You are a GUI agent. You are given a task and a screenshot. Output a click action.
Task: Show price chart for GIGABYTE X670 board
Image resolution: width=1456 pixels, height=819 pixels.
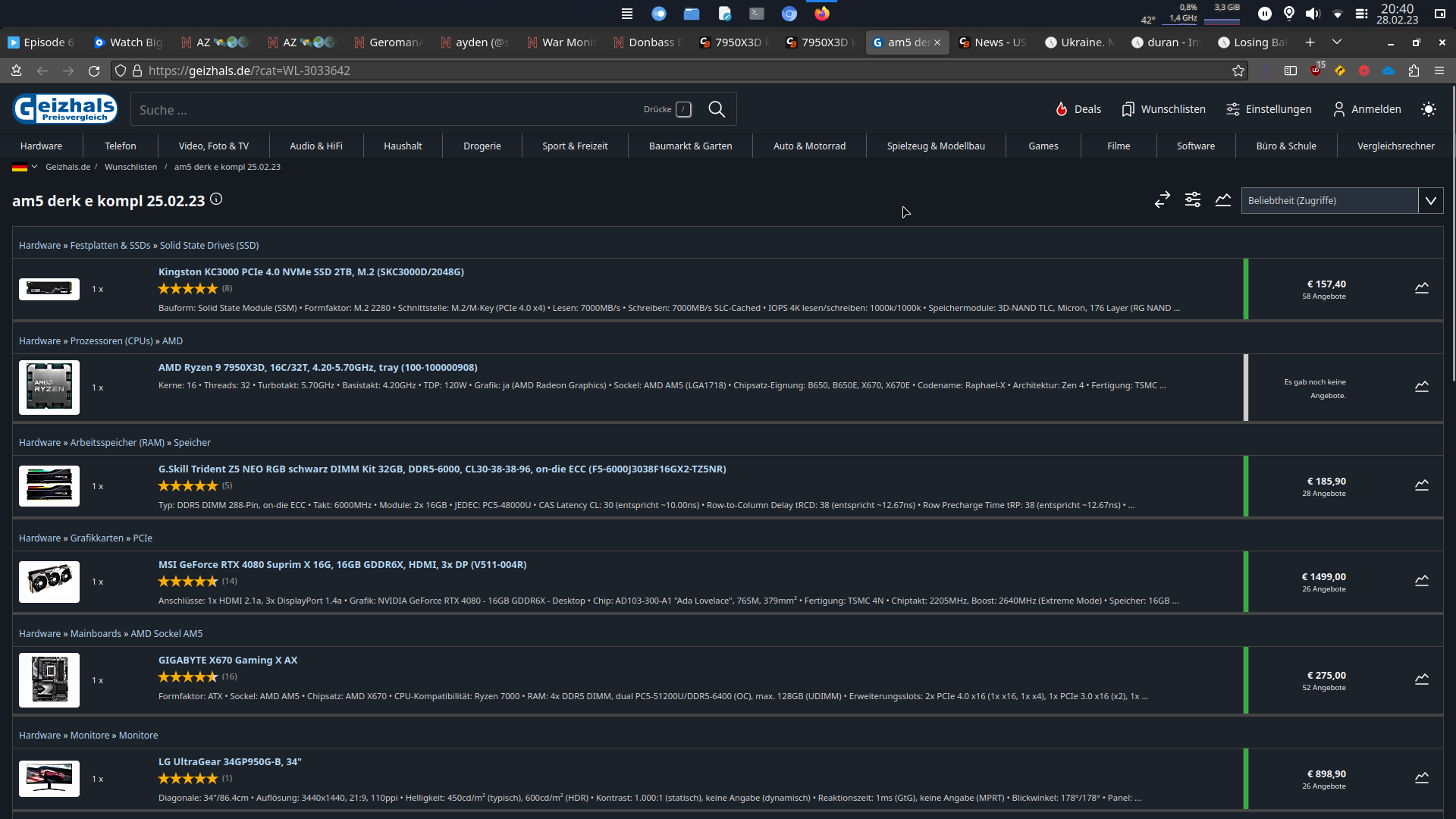1422,679
